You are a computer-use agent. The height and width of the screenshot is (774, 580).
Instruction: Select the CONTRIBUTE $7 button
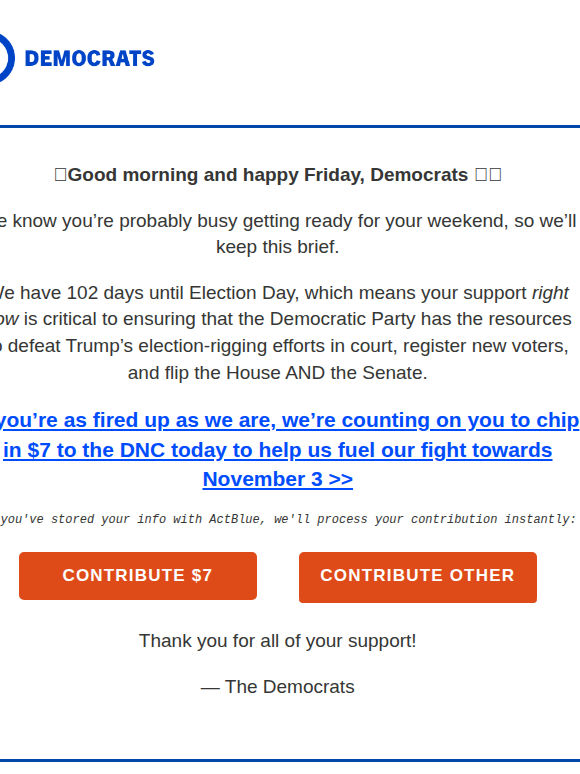click(x=138, y=576)
